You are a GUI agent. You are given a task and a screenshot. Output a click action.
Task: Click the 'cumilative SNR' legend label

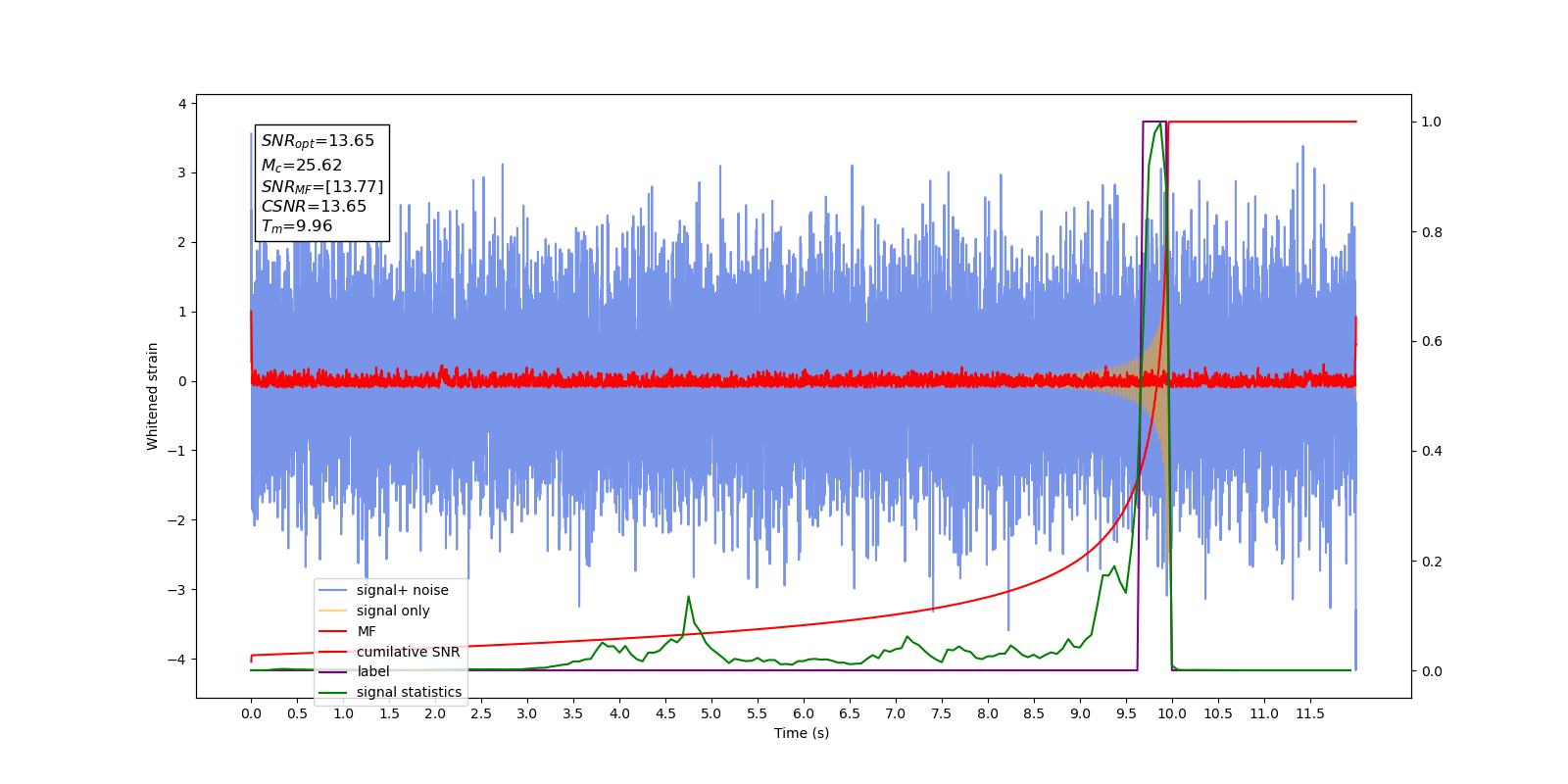[x=408, y=652]
